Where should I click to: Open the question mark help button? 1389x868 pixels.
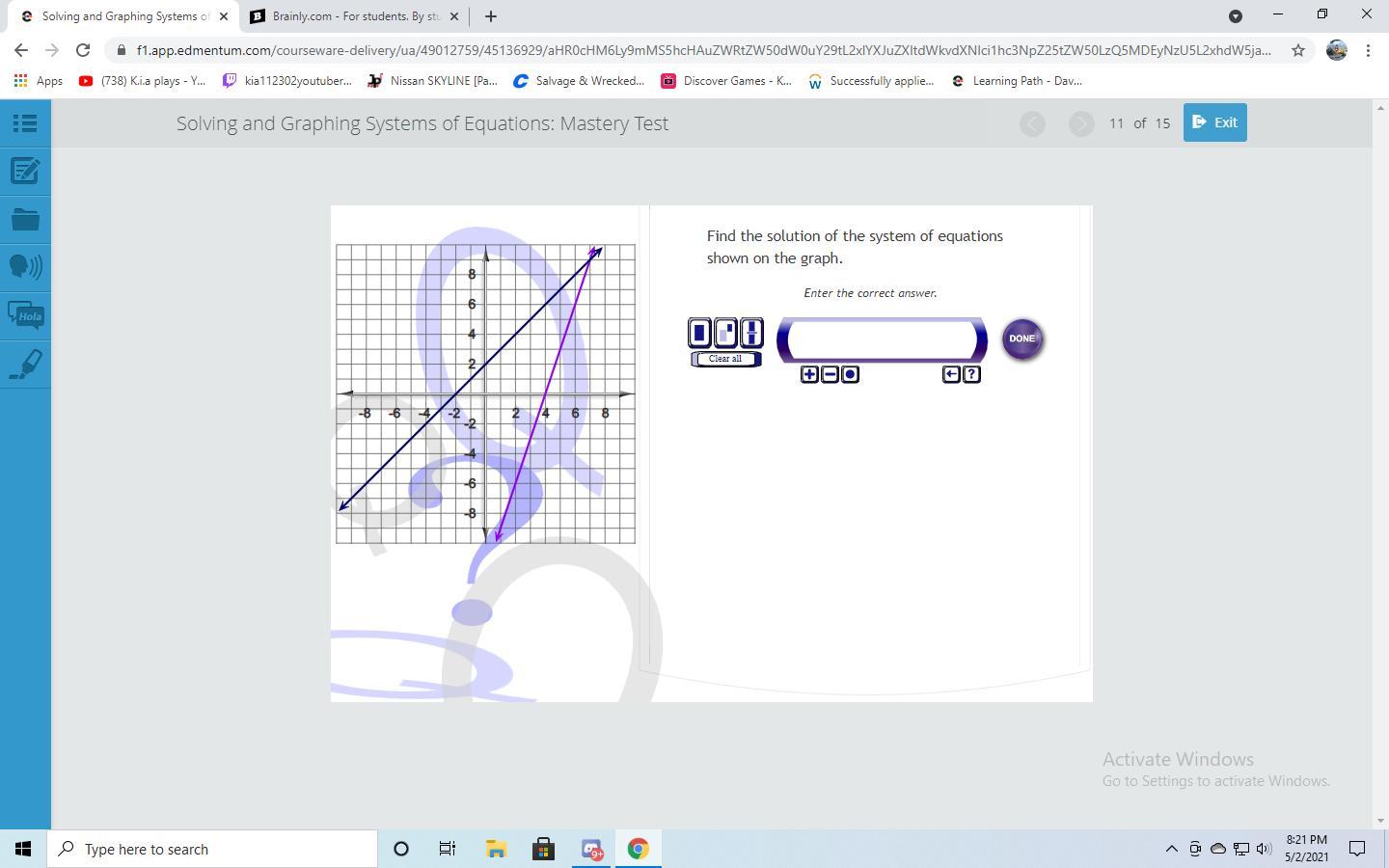(x=971, y=374)
